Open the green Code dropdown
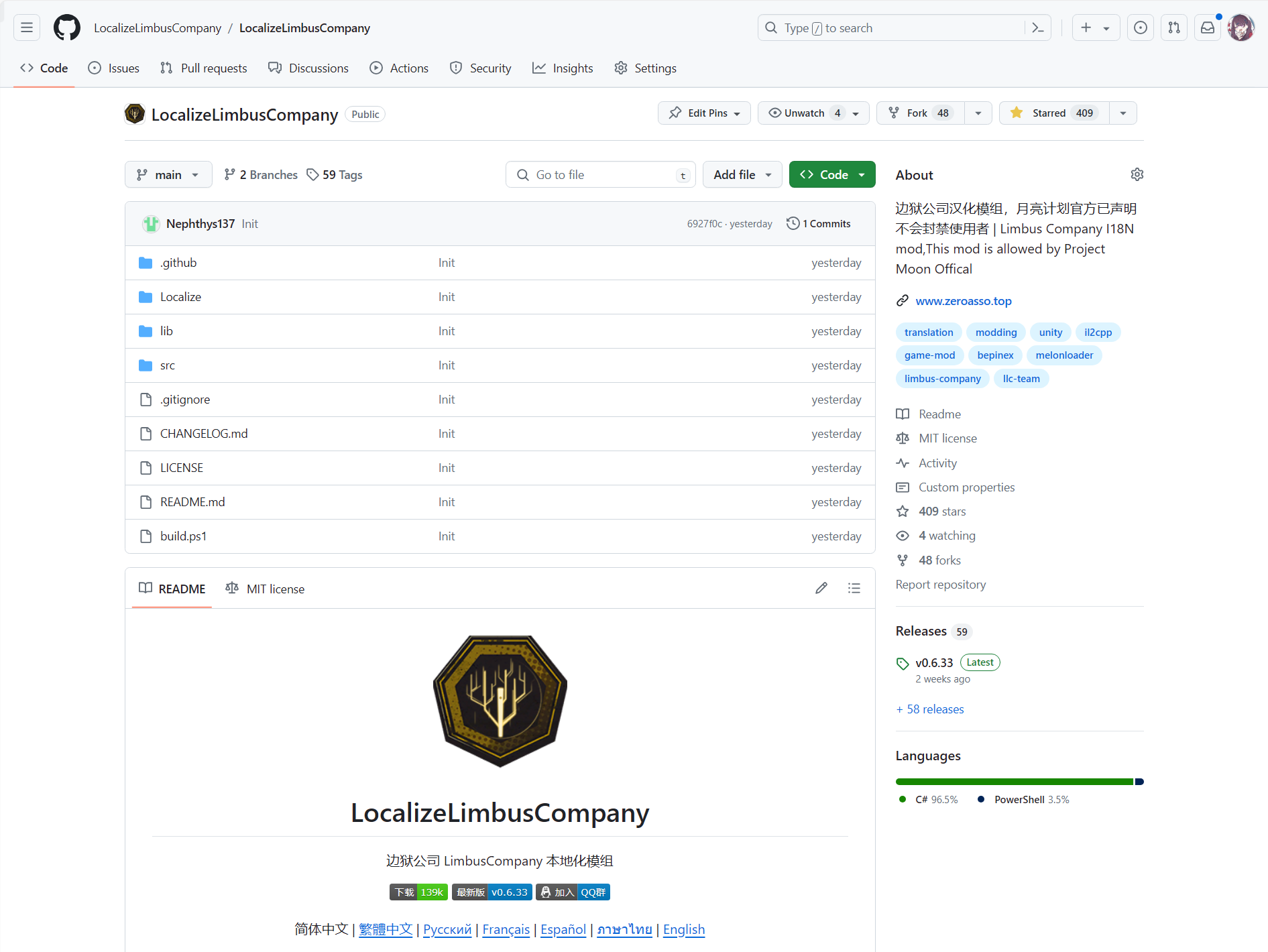1268x952 pixels. 831,174
